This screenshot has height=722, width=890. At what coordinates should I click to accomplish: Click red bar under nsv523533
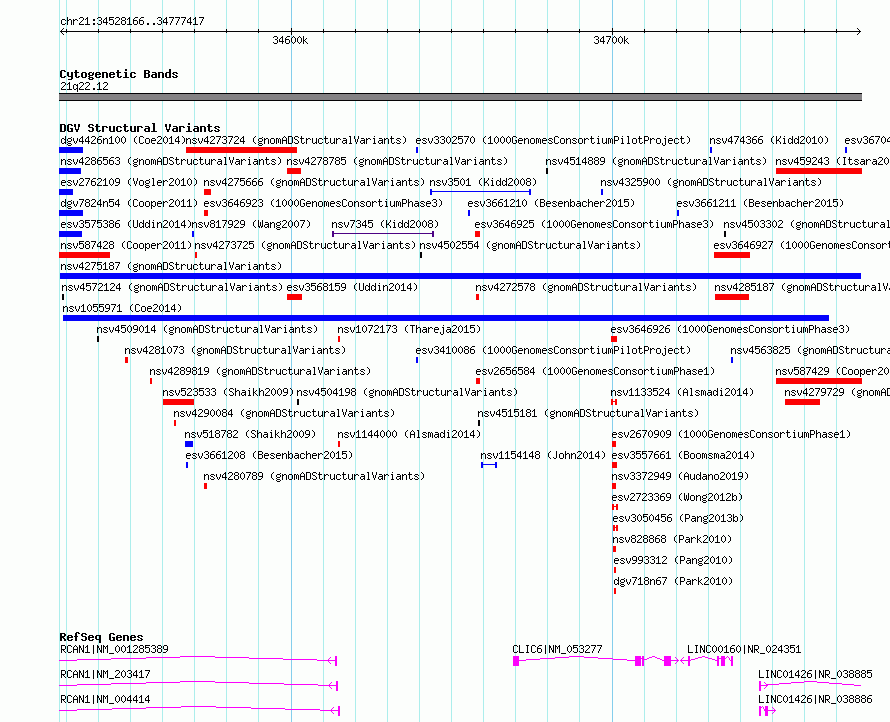point(178,402)
